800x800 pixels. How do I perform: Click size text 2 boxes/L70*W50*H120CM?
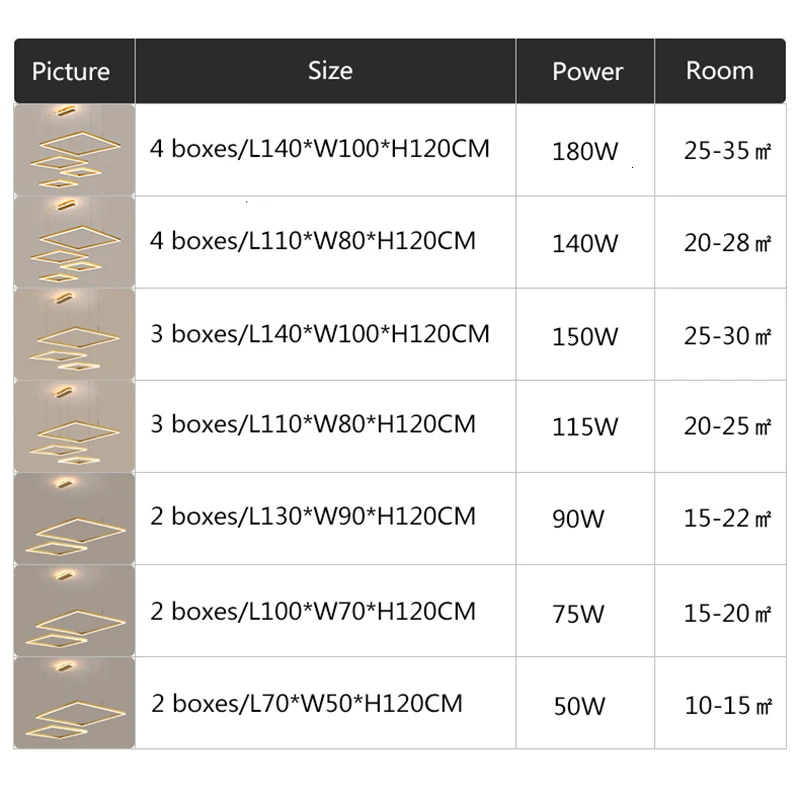pyautogui.click(x=307, y=703)
